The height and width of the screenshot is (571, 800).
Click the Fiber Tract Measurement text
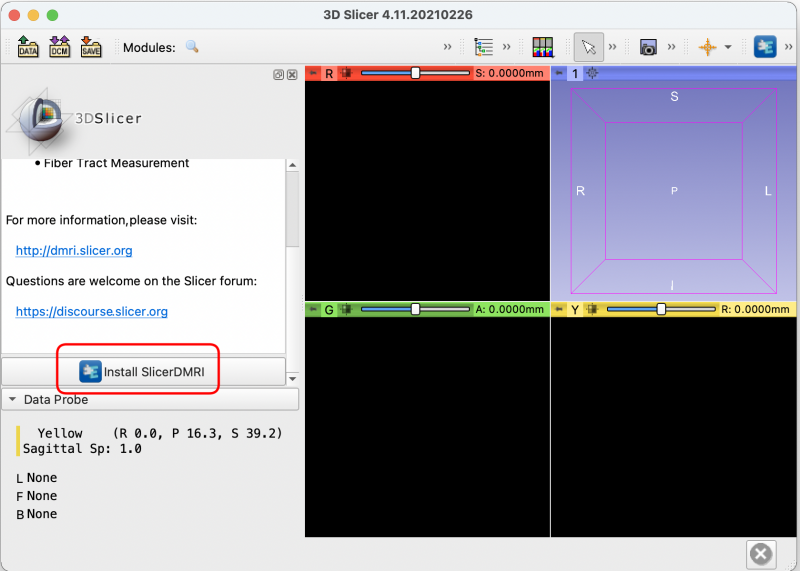116,163
